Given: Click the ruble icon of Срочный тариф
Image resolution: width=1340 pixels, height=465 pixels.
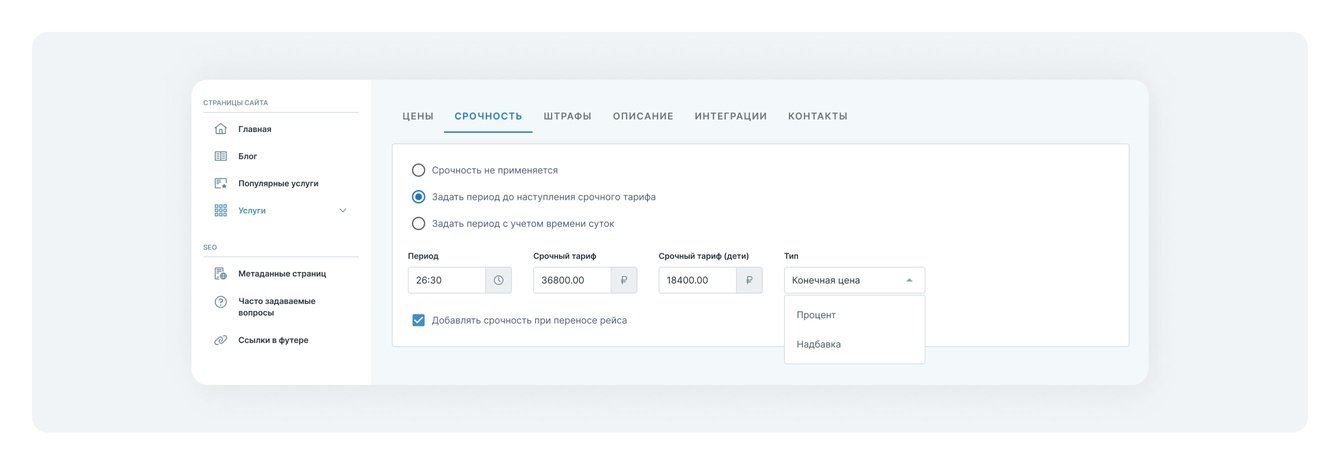Looking at the screenshot, I should click(624, 280).
